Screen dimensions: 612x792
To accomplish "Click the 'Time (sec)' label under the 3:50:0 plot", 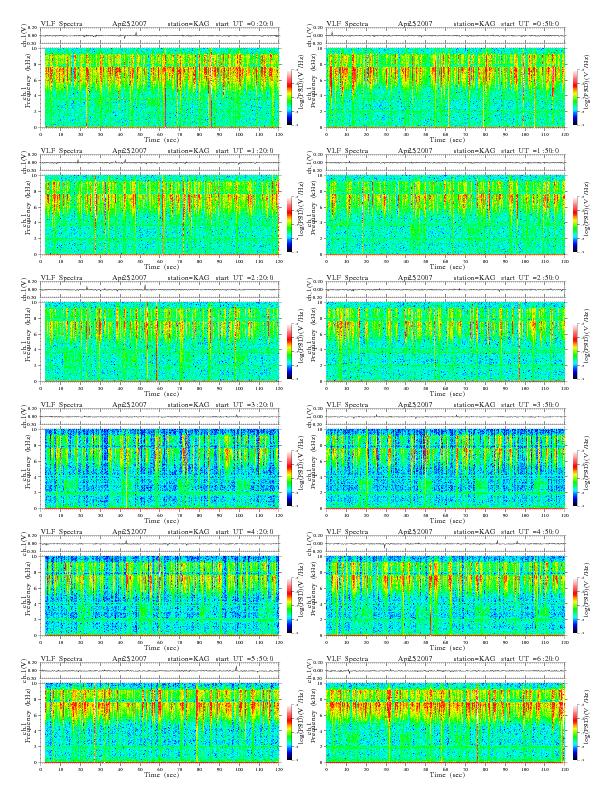I will point(447,521).
